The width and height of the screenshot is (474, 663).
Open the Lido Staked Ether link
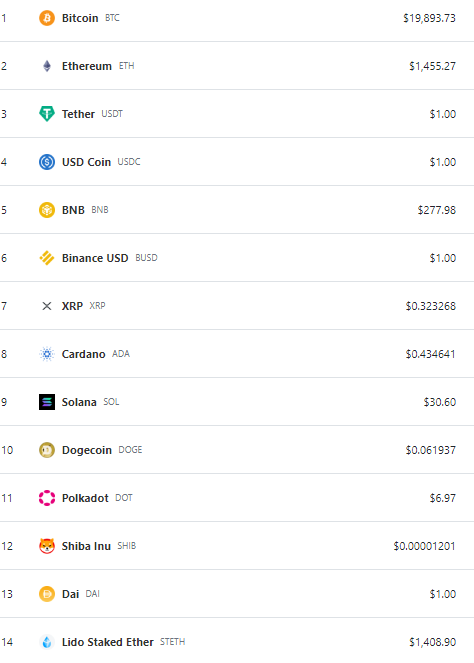(x=107, y=642)
